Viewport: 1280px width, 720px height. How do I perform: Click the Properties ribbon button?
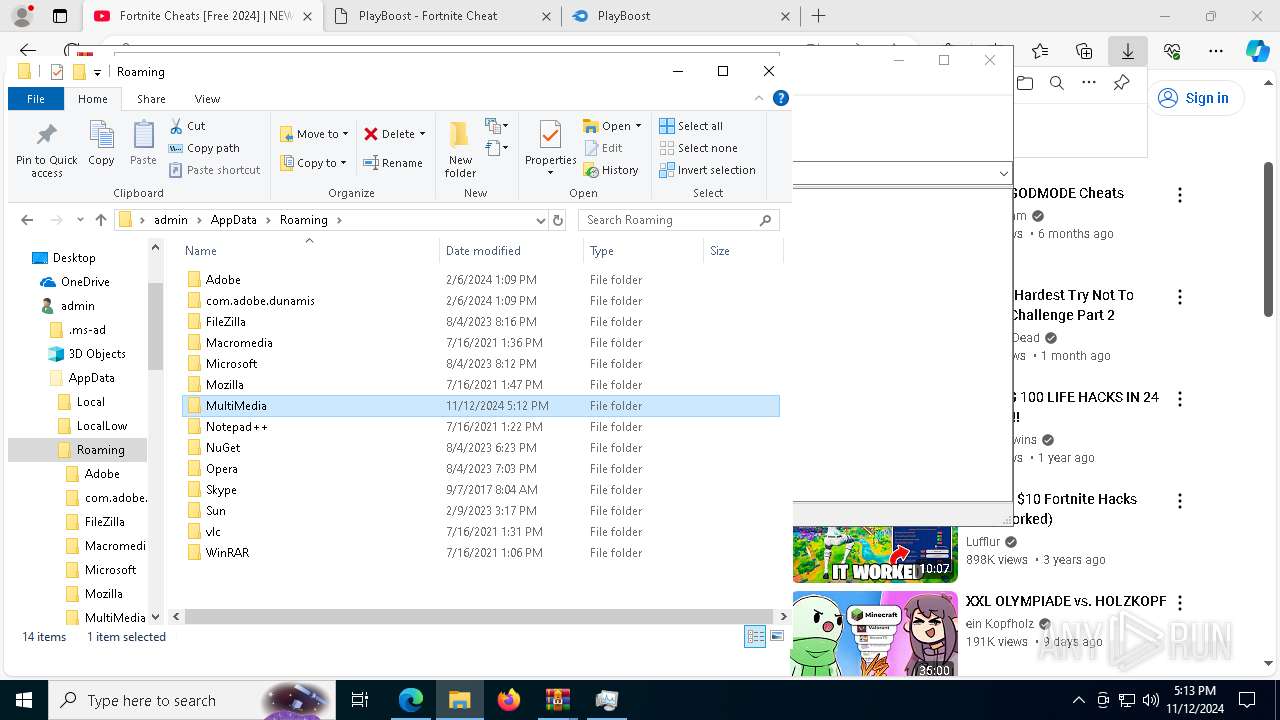point(550,148)
